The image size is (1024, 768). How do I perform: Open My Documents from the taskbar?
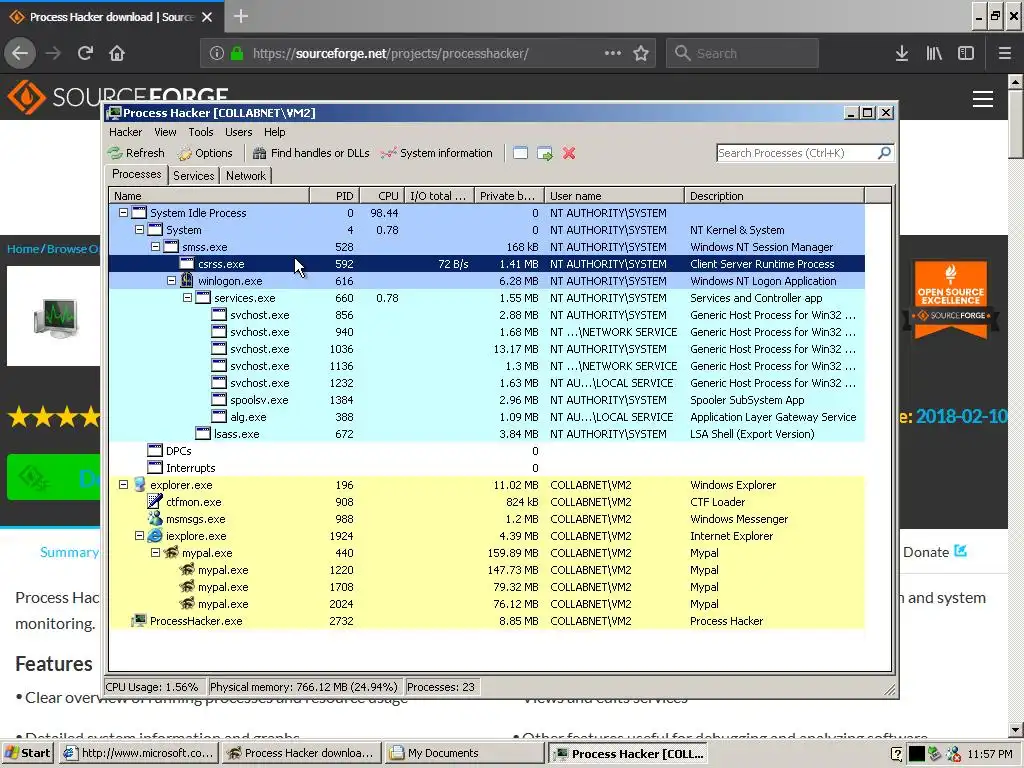463,753
